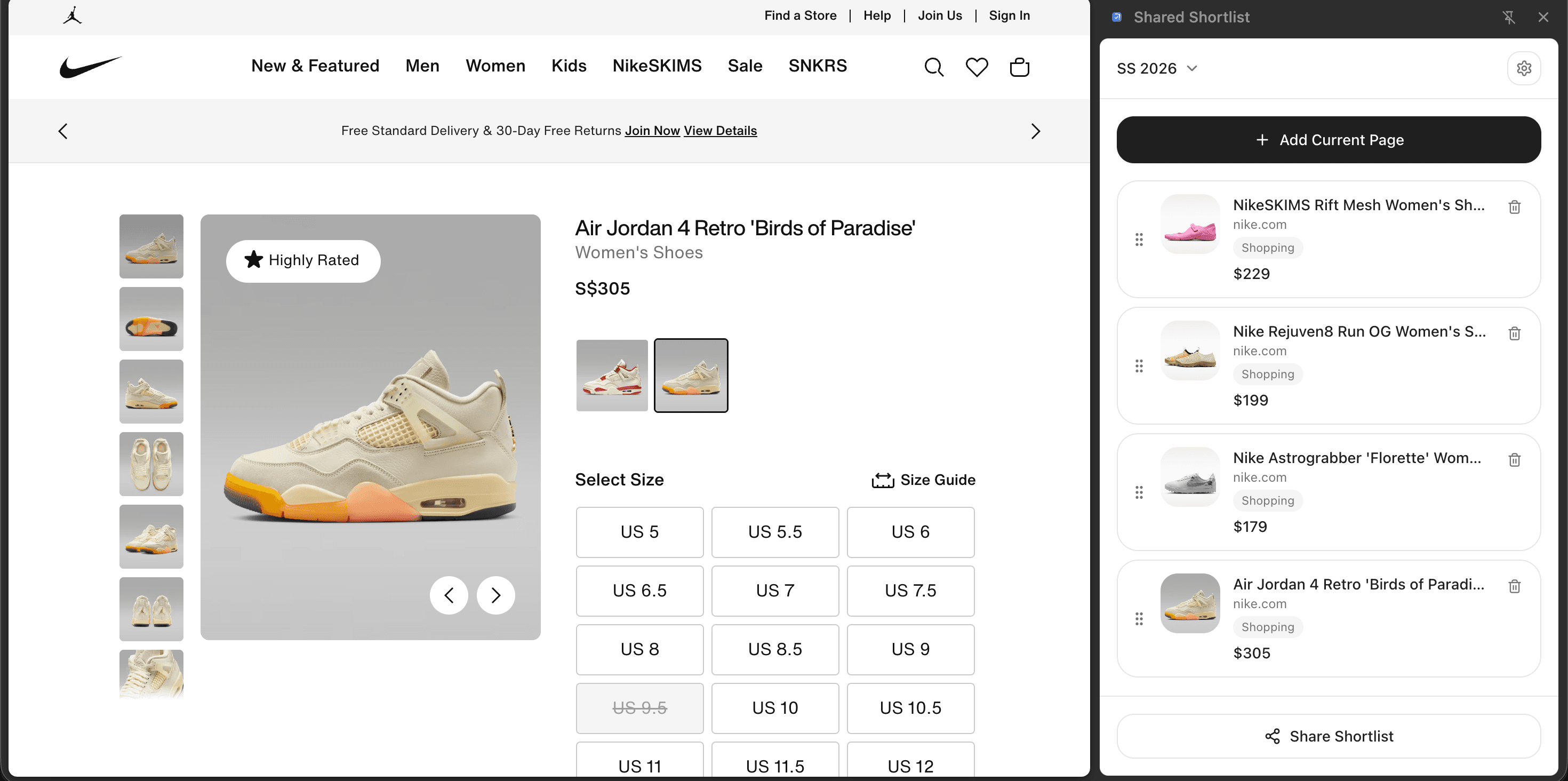Screen dimensions: 1568x781
Task: Click the Share Shortlist button
Action: coord(1328,737)
